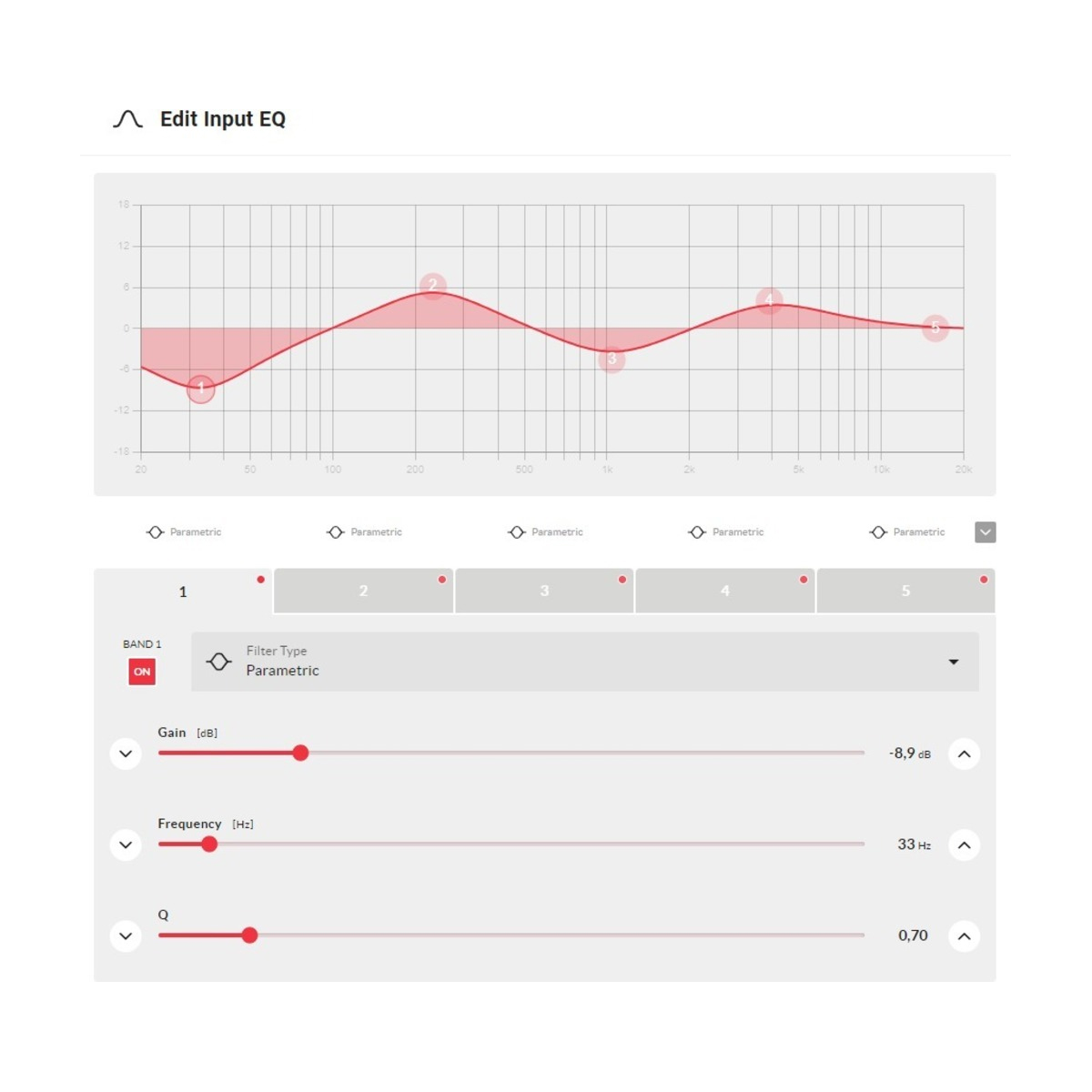Click the 33 Hz frequency value
Image resolution: width=1092 pixels, height=1092 pixels.
(x=914, y=844)
